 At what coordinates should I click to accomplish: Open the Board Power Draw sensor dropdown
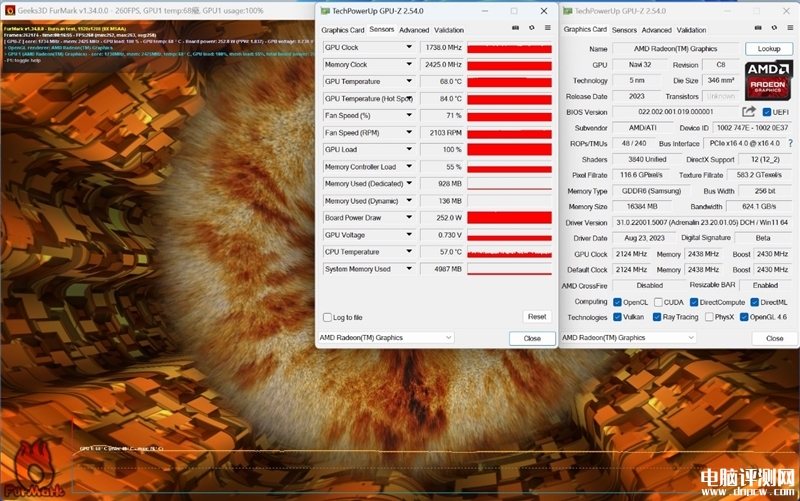[x=409, y=217]
